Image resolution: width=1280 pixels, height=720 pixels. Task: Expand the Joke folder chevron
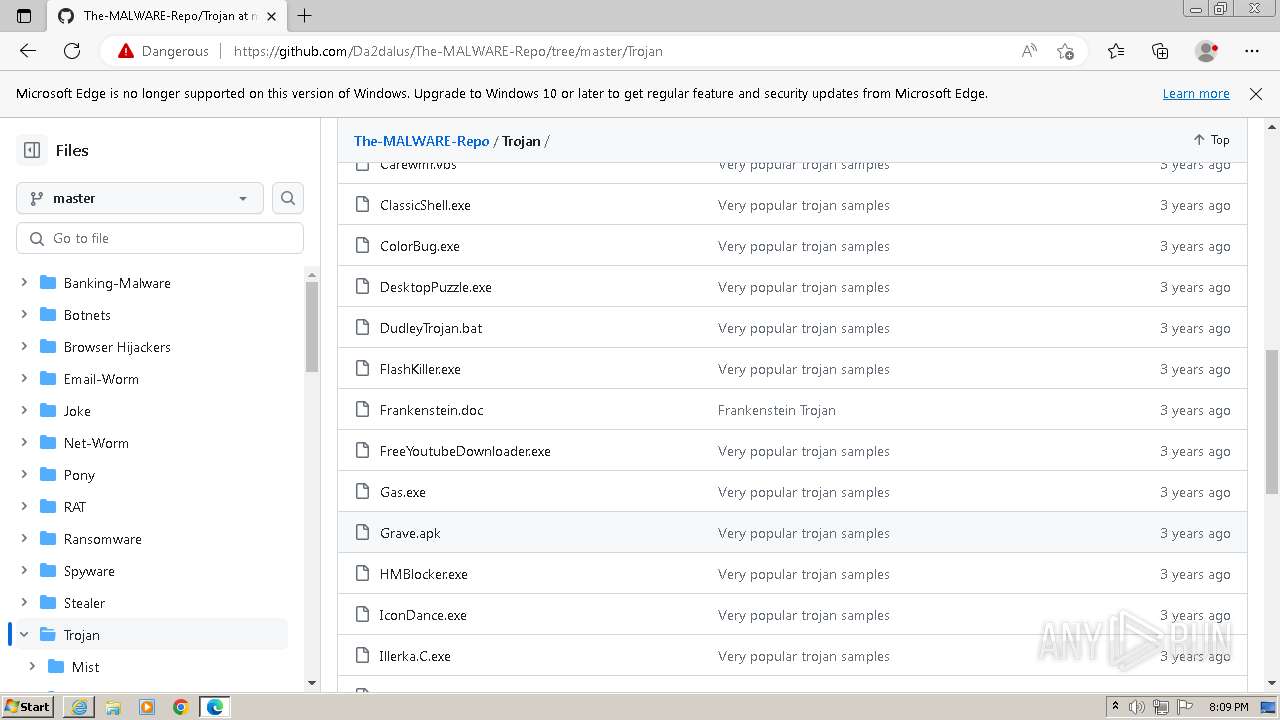[24, 411]
